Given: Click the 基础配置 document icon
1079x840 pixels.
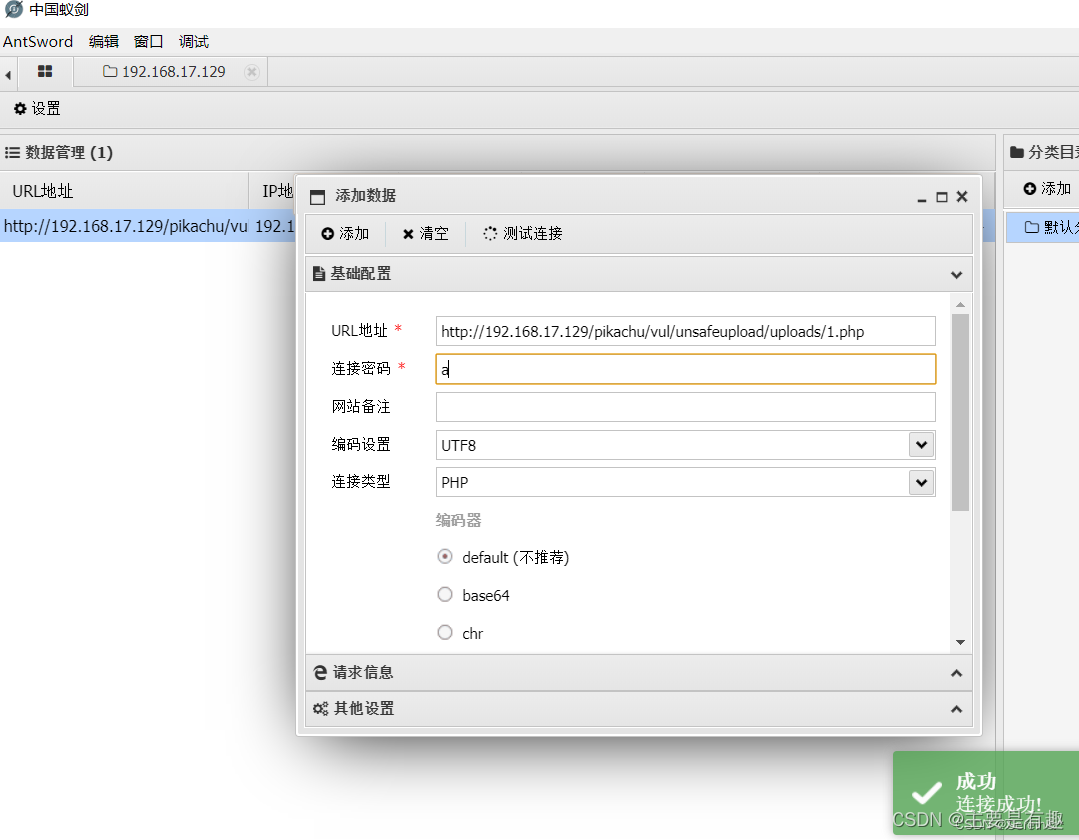Looking at the screenshot, I should (x=319, y=273).
